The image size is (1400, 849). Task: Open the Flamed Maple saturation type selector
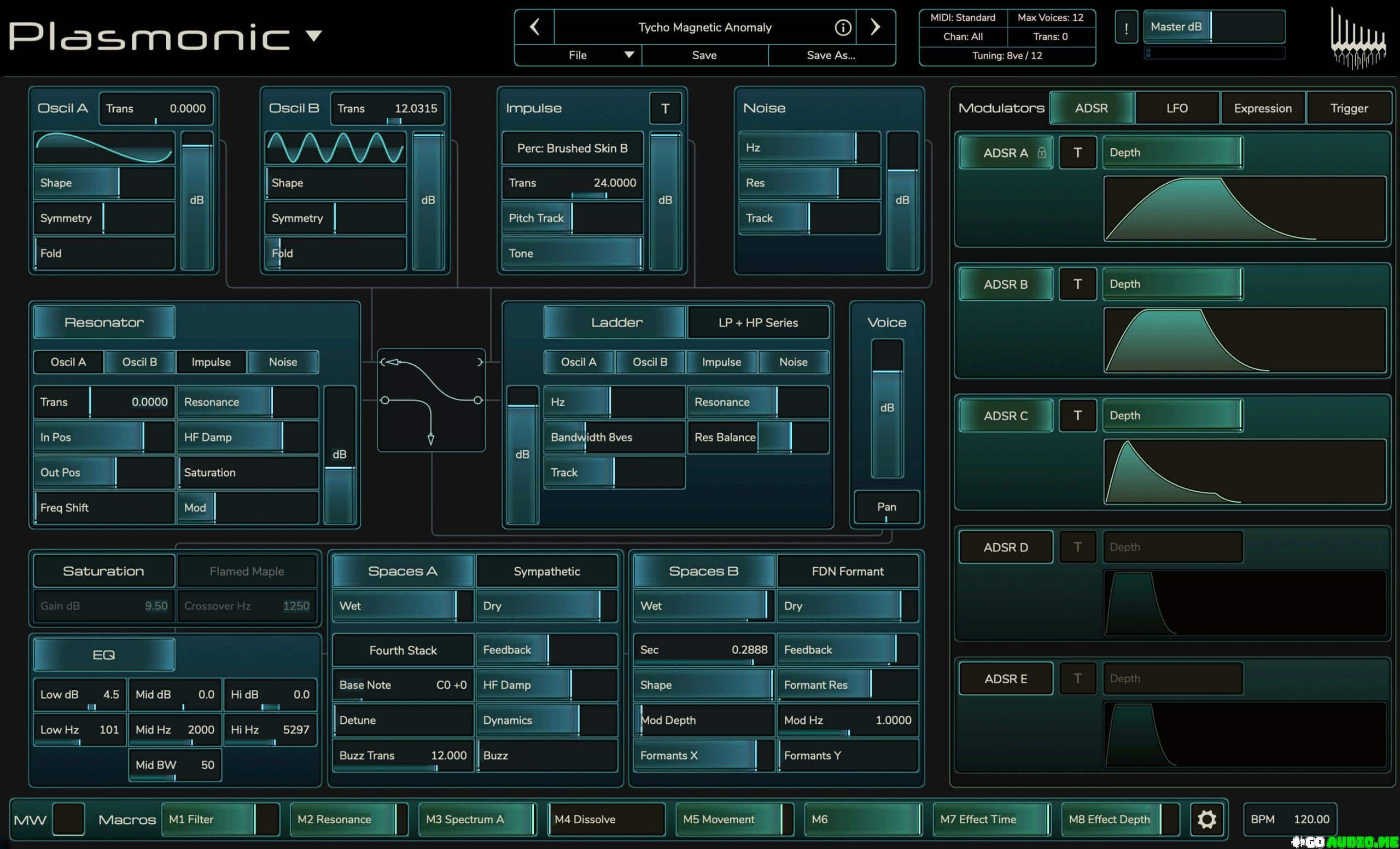click(247, 571)
